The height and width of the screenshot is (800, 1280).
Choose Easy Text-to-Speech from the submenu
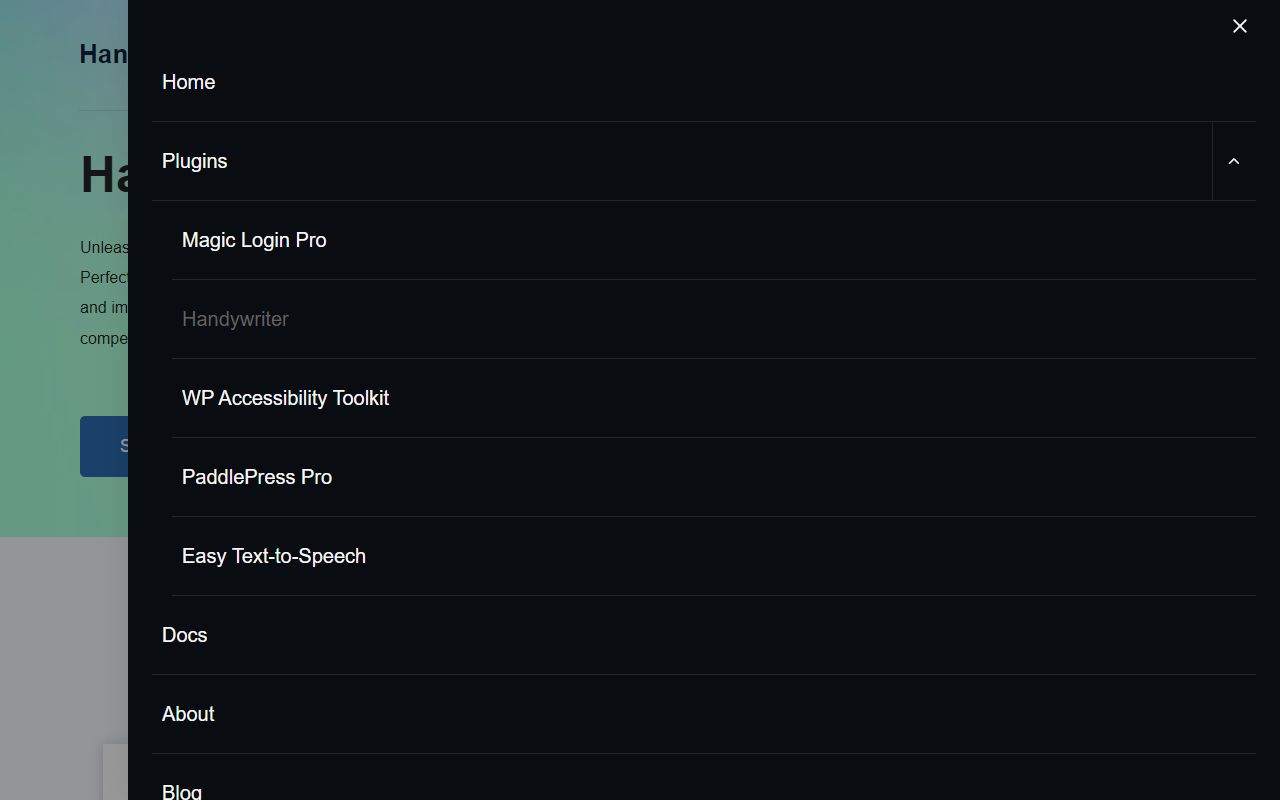coord(274,556)
